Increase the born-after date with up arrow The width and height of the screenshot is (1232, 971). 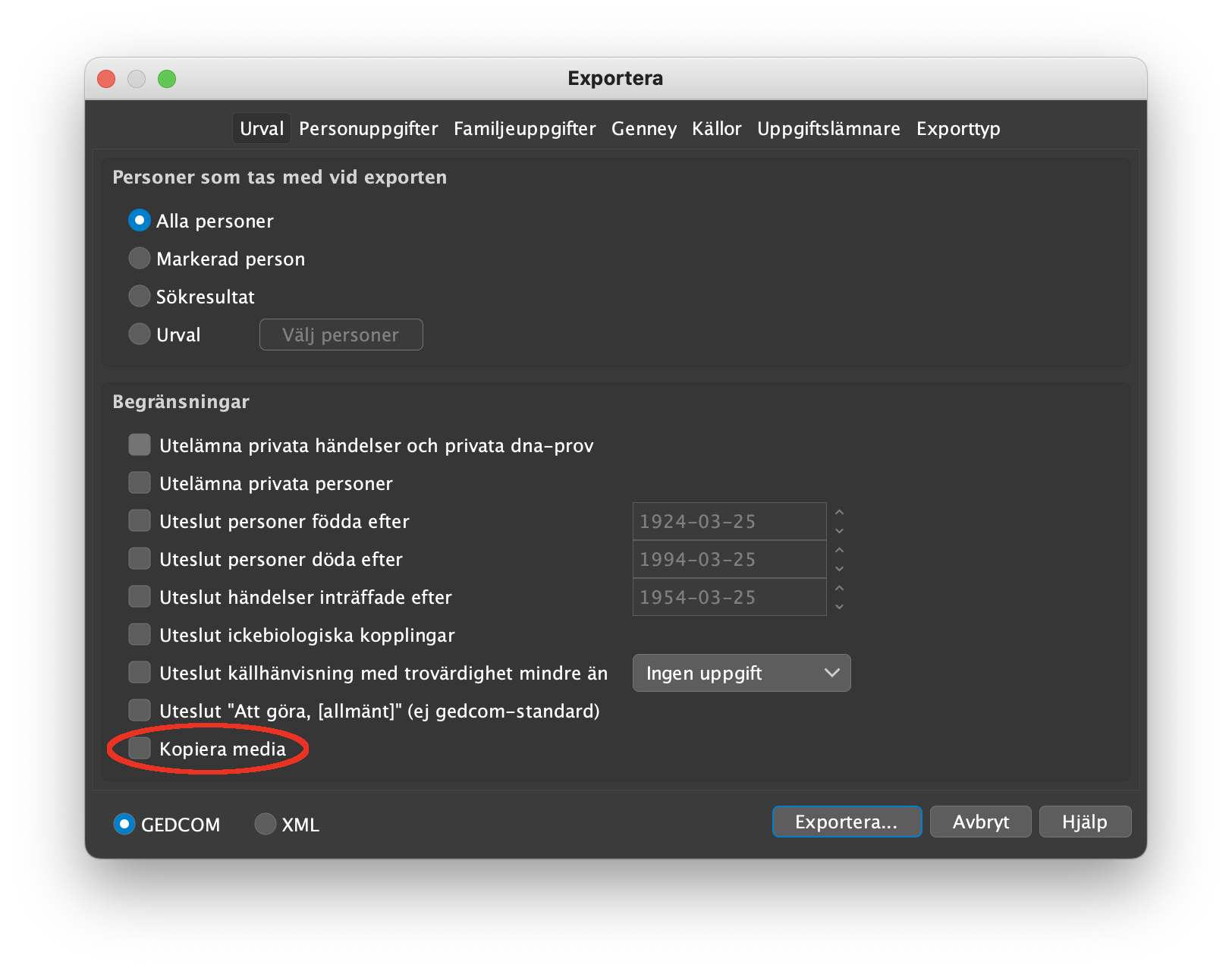click(839, 513)
